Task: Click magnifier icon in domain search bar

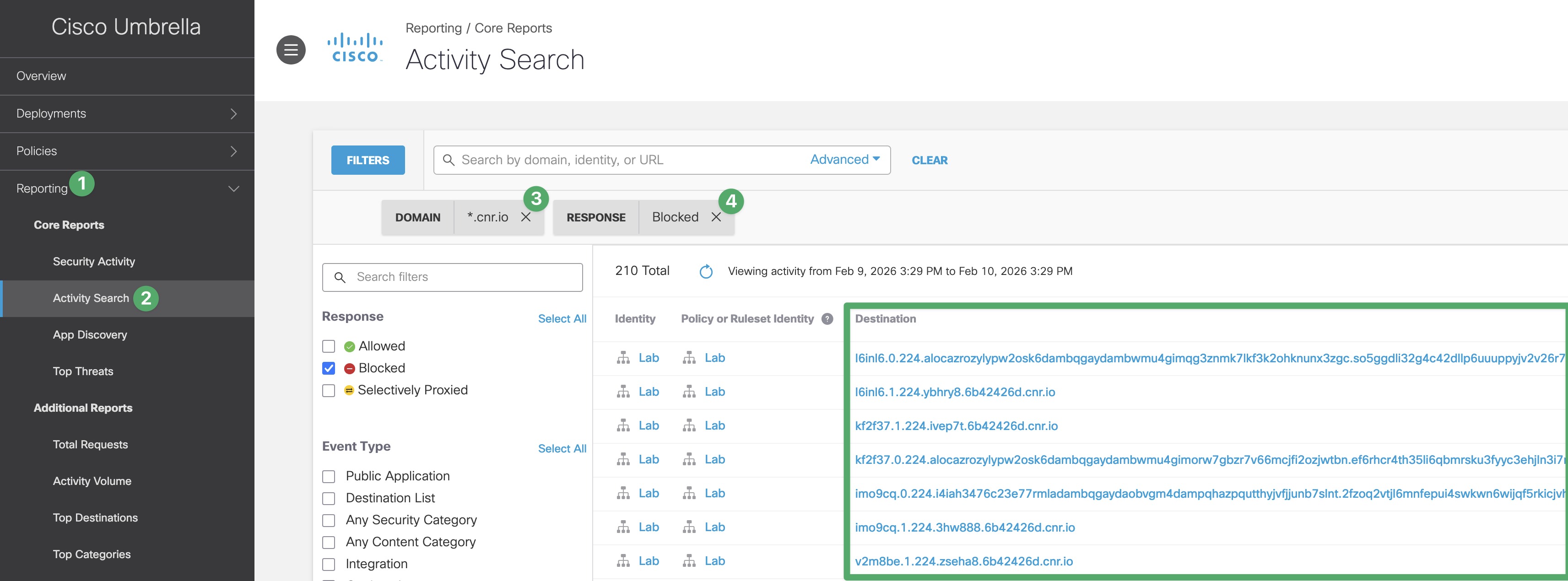Action: click(x=449, y=160)
